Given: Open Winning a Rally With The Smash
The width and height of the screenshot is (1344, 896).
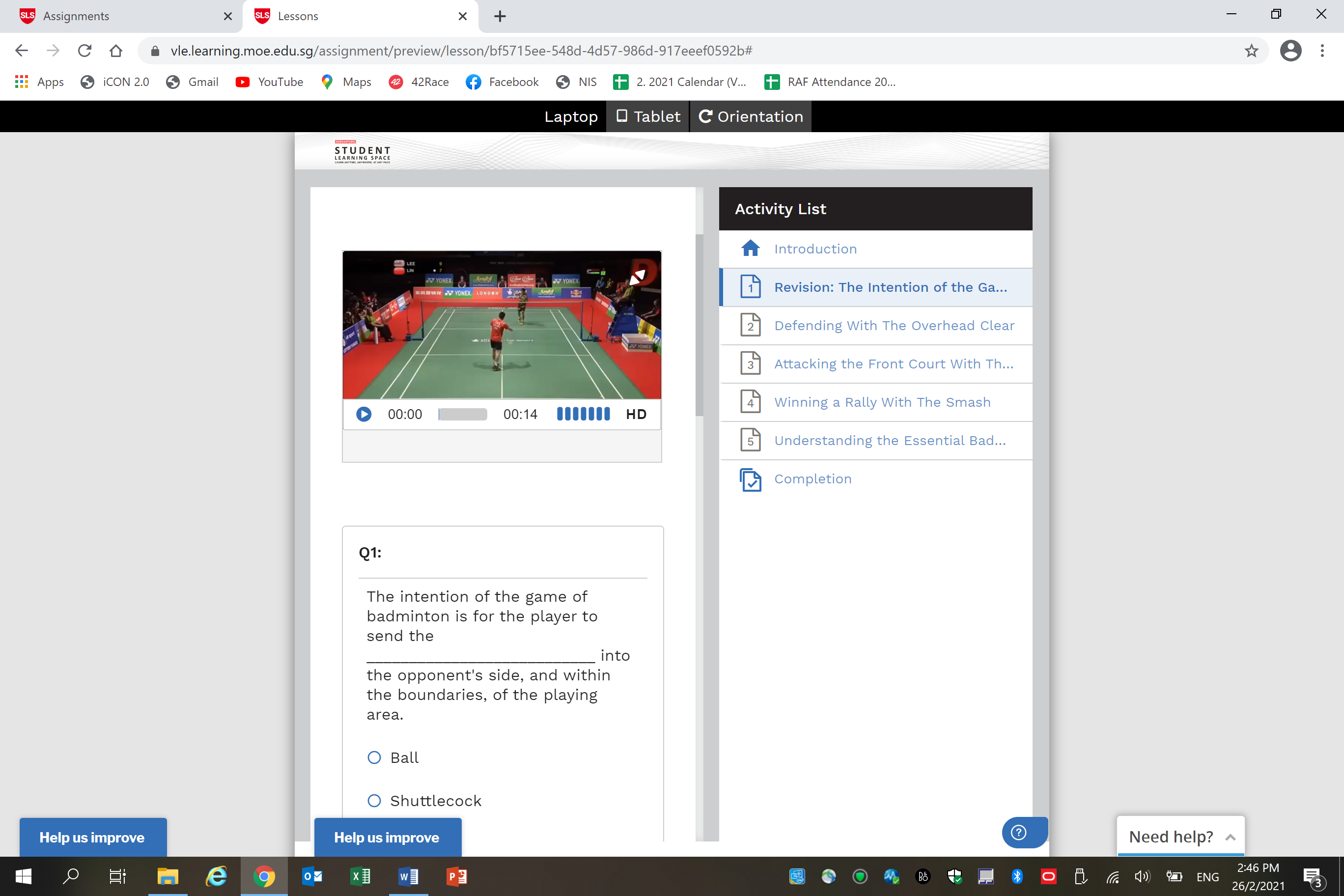Looking at the screenshot, I should pyautogui.click(x=875, y=402).
